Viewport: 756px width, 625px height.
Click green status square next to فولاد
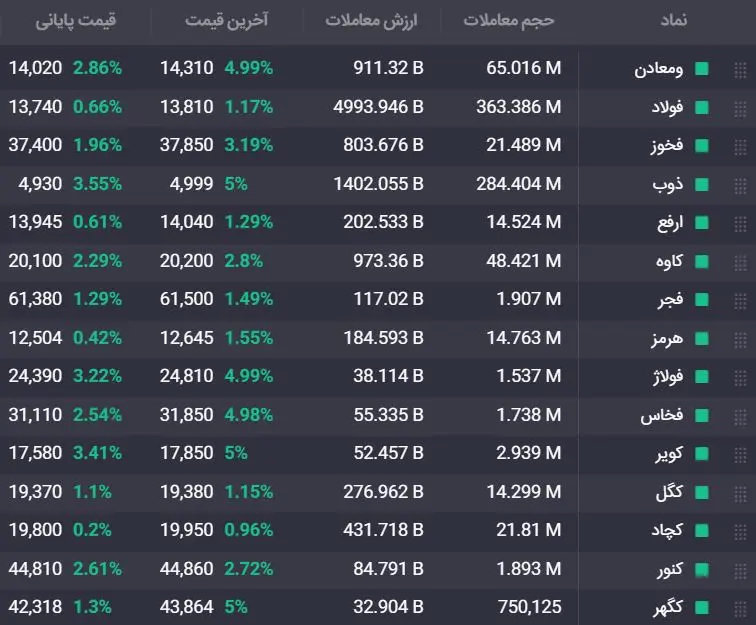click(x=702, y=108)
